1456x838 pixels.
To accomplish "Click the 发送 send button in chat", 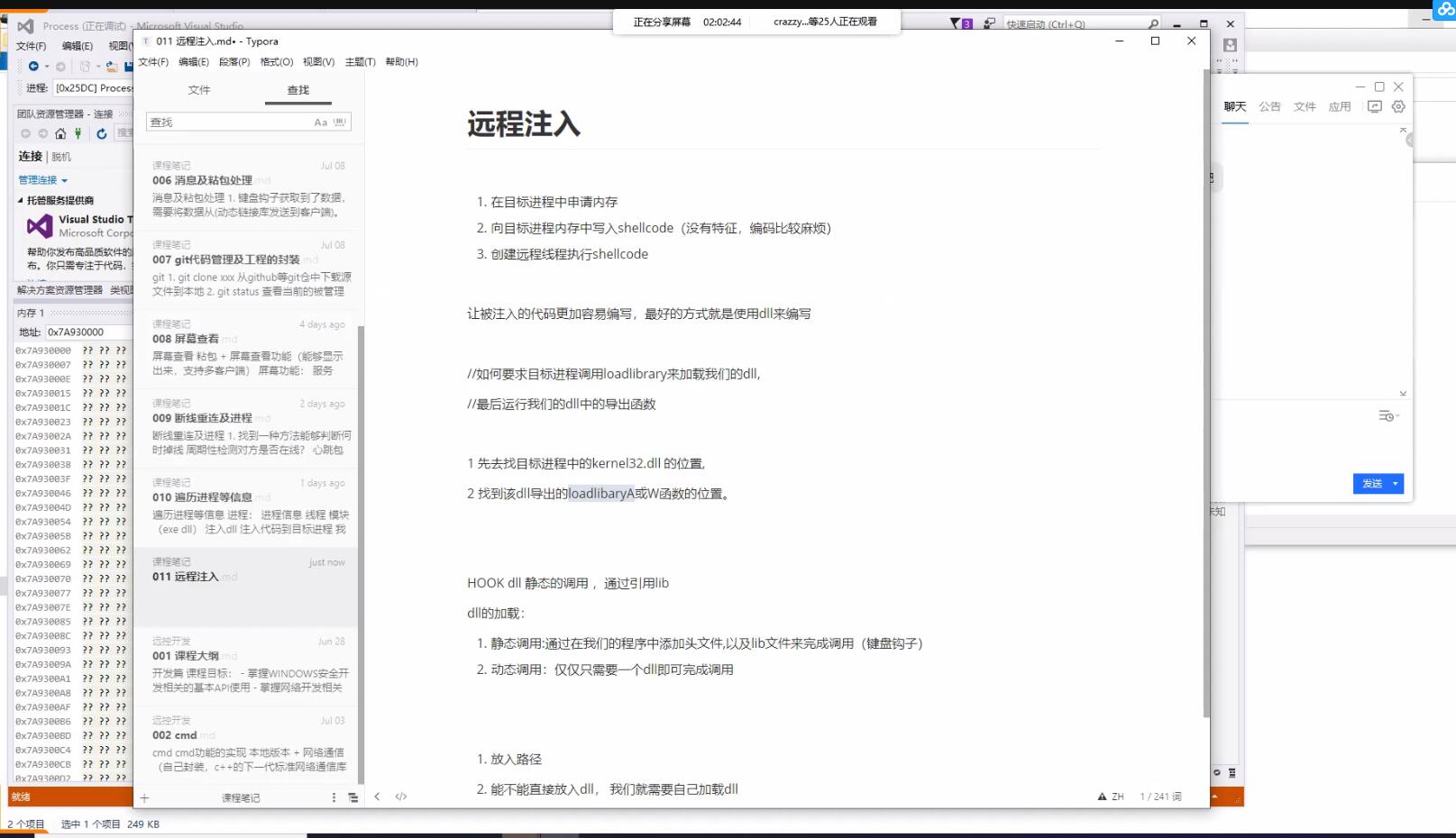I will [1371, 484].
